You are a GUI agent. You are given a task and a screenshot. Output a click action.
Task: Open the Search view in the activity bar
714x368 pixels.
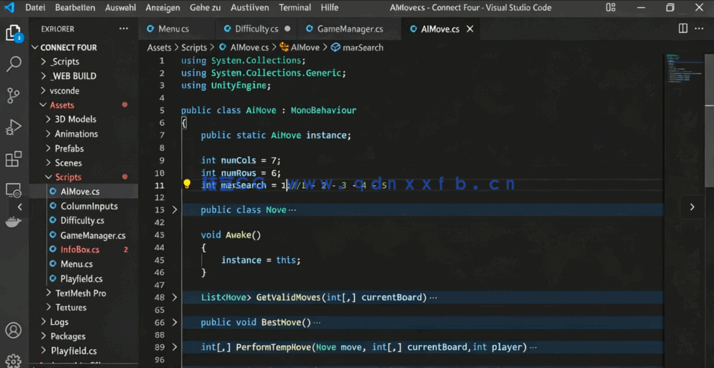pyautogui.click(x=14, y=64)
